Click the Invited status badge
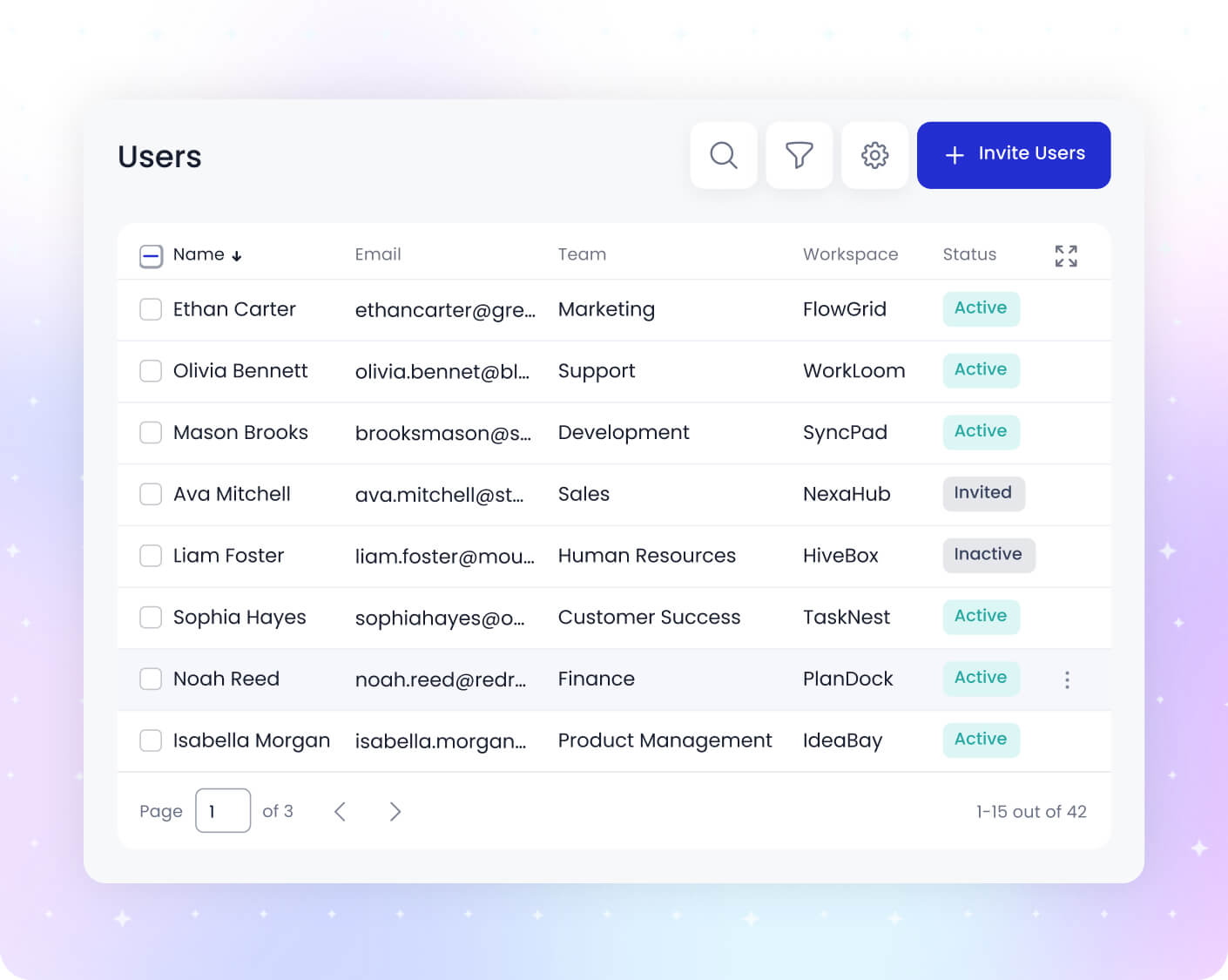This screenshot has height=980, width=1228. 983,493
